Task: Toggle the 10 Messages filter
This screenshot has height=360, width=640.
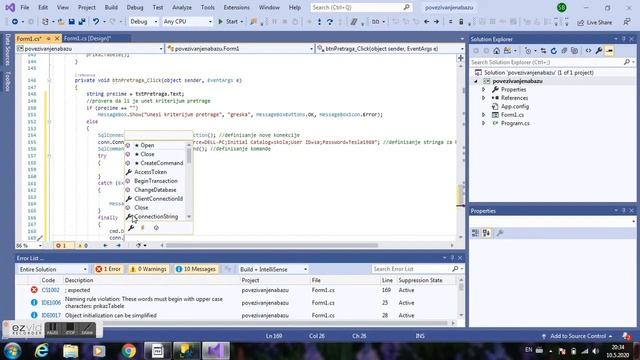Action: (196, 269)
